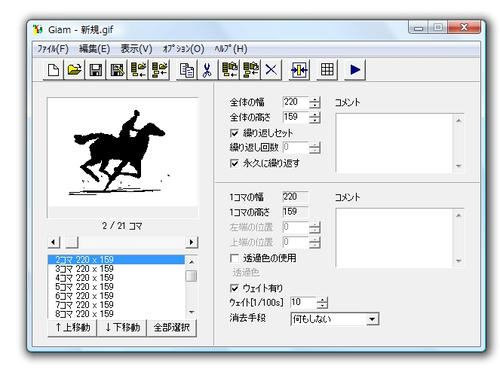Click the frame slider left arrow
This screenshot has height=372, width=500.
(x=54, y=242)
